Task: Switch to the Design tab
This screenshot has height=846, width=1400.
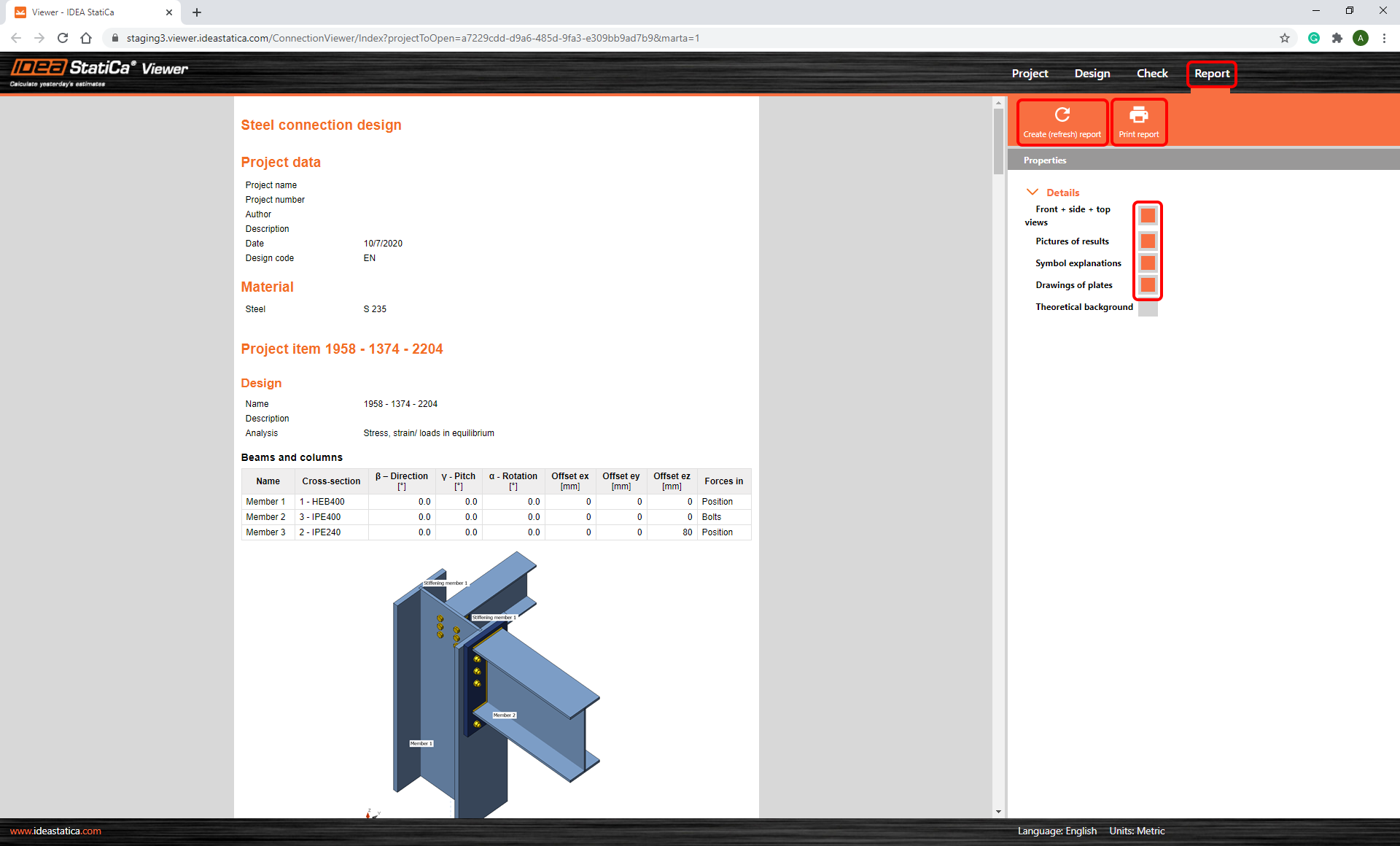Action: coord(1092,74)
